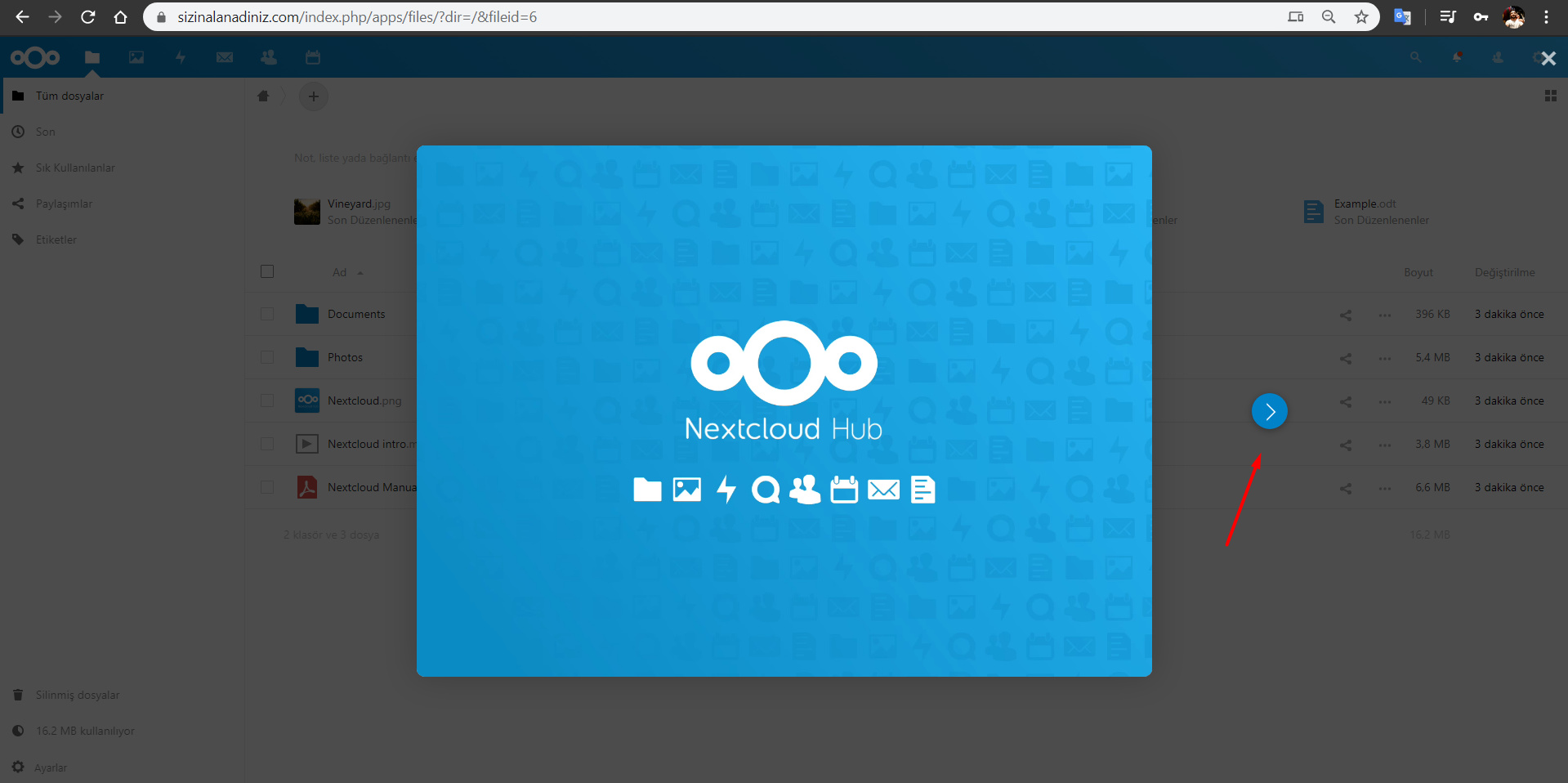Open the Activity lightning icon in top bar
The image size is (1568, 783).
[x=181, y=57]
